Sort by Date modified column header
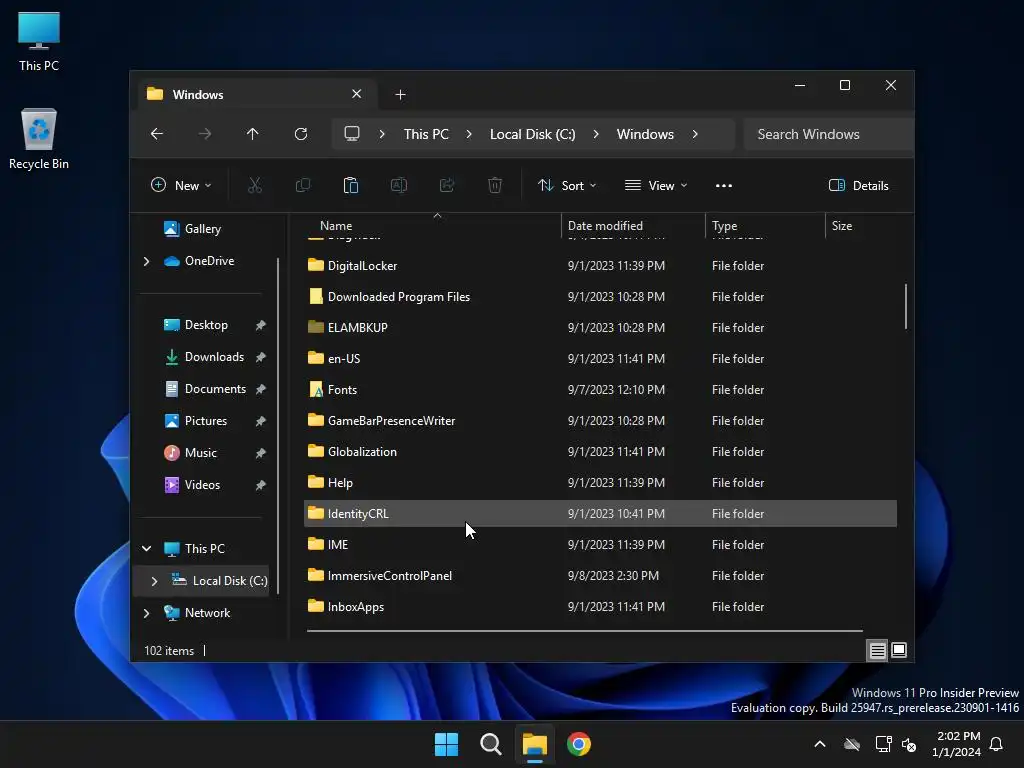The width and height of the screenshot is (1024, 768). click(x=633, y=225)
